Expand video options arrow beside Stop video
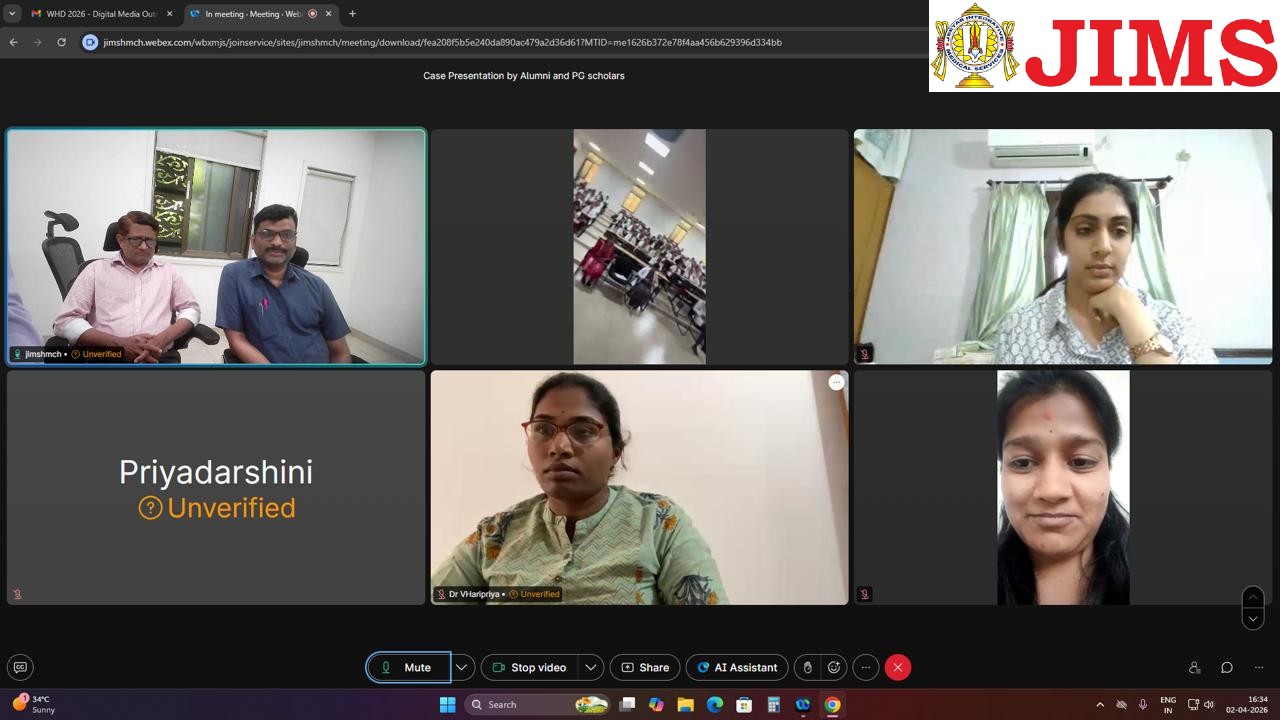Viewport: 1280px width, 720px height. pyautogui.click(x=591, y=667)
